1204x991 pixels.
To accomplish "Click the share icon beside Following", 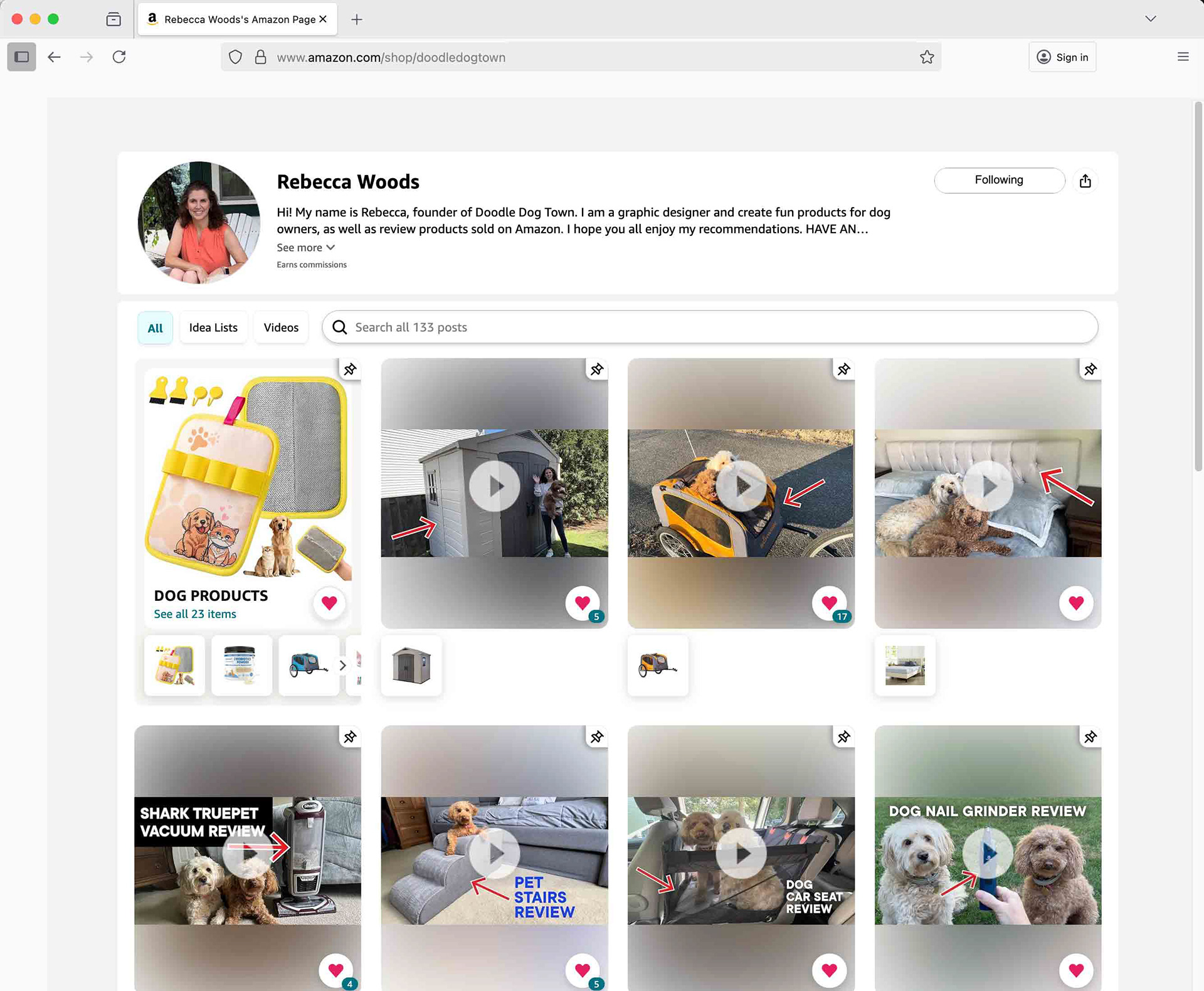I will pos(1085,181).
